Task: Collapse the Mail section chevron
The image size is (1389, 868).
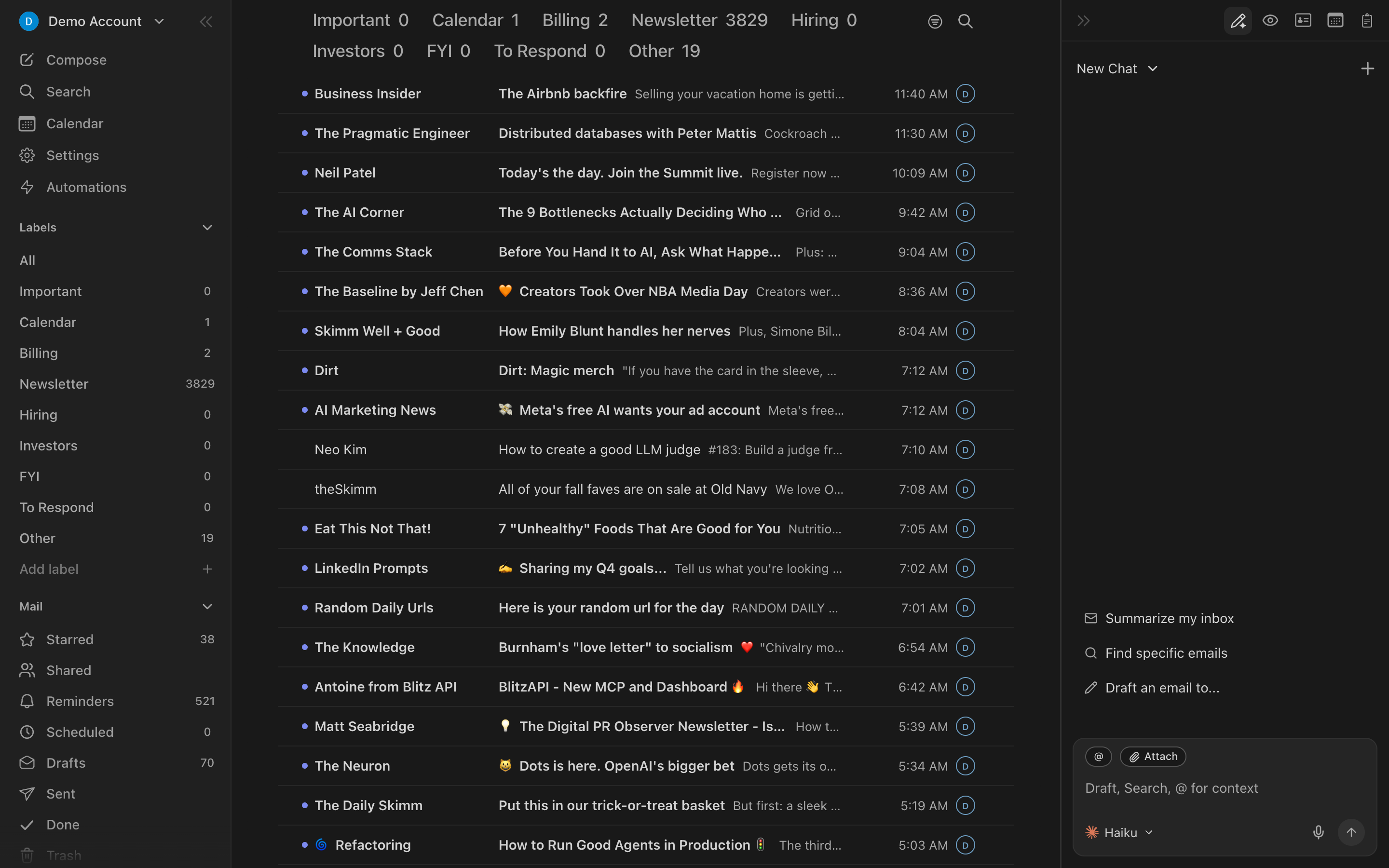Action: pos(207,606)
